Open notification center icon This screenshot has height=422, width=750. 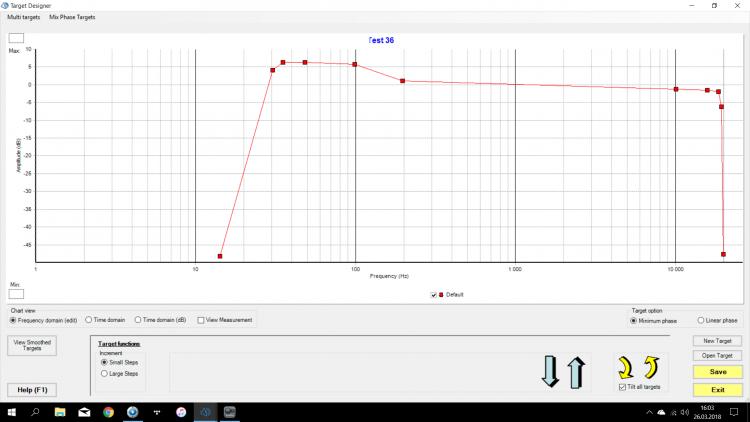[734, 412]
